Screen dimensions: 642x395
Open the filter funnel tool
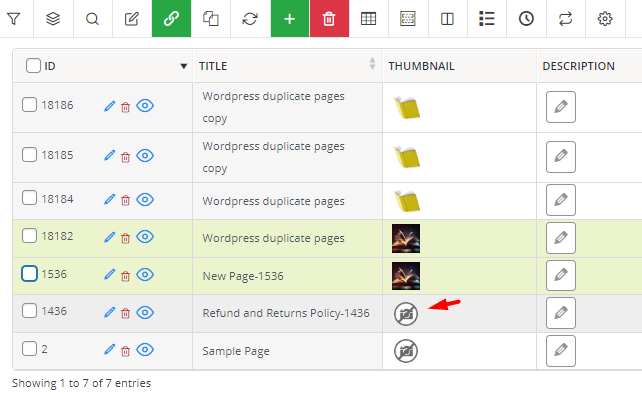(14, 19)
